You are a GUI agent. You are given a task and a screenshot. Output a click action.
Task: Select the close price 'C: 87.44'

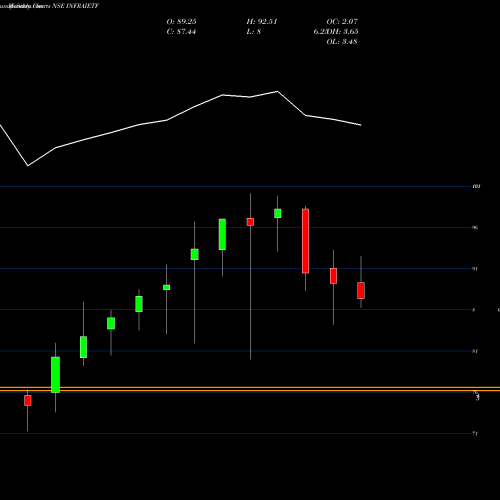pyautogui.click(x=181, y=32)
